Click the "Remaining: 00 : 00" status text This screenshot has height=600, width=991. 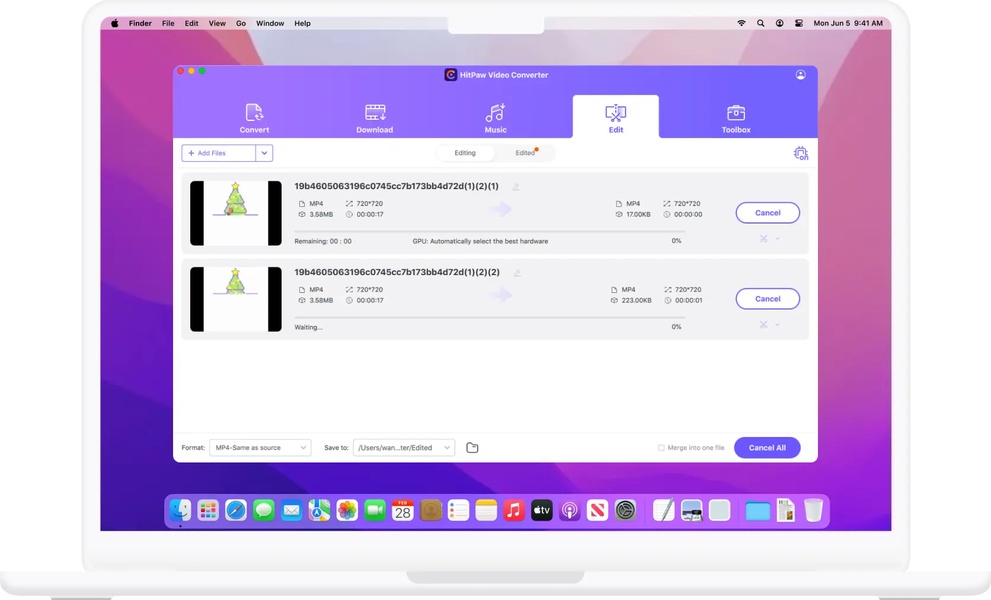pos(323,242)
